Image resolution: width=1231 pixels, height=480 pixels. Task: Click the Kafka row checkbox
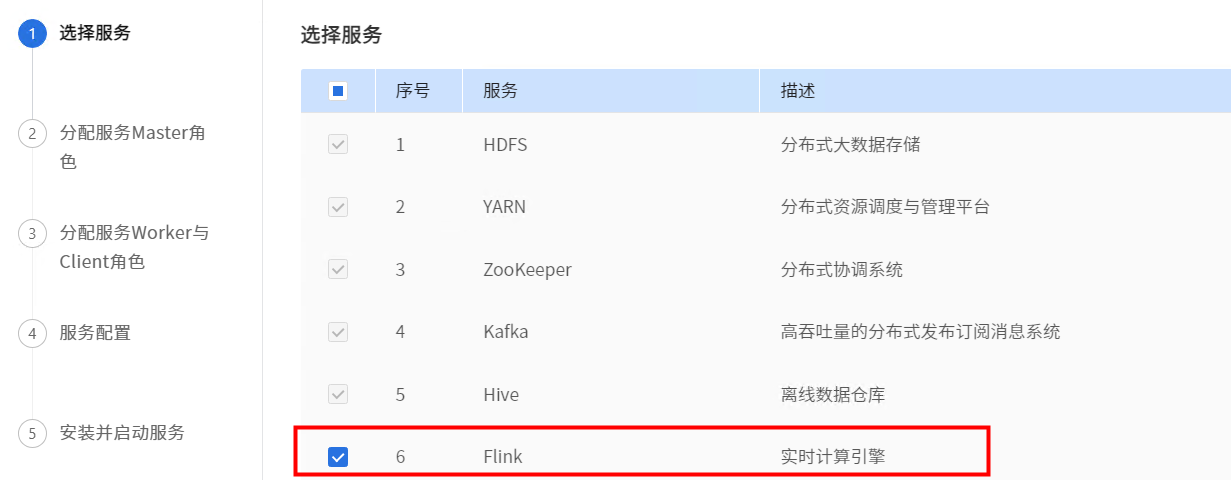[x=338, y=332]
